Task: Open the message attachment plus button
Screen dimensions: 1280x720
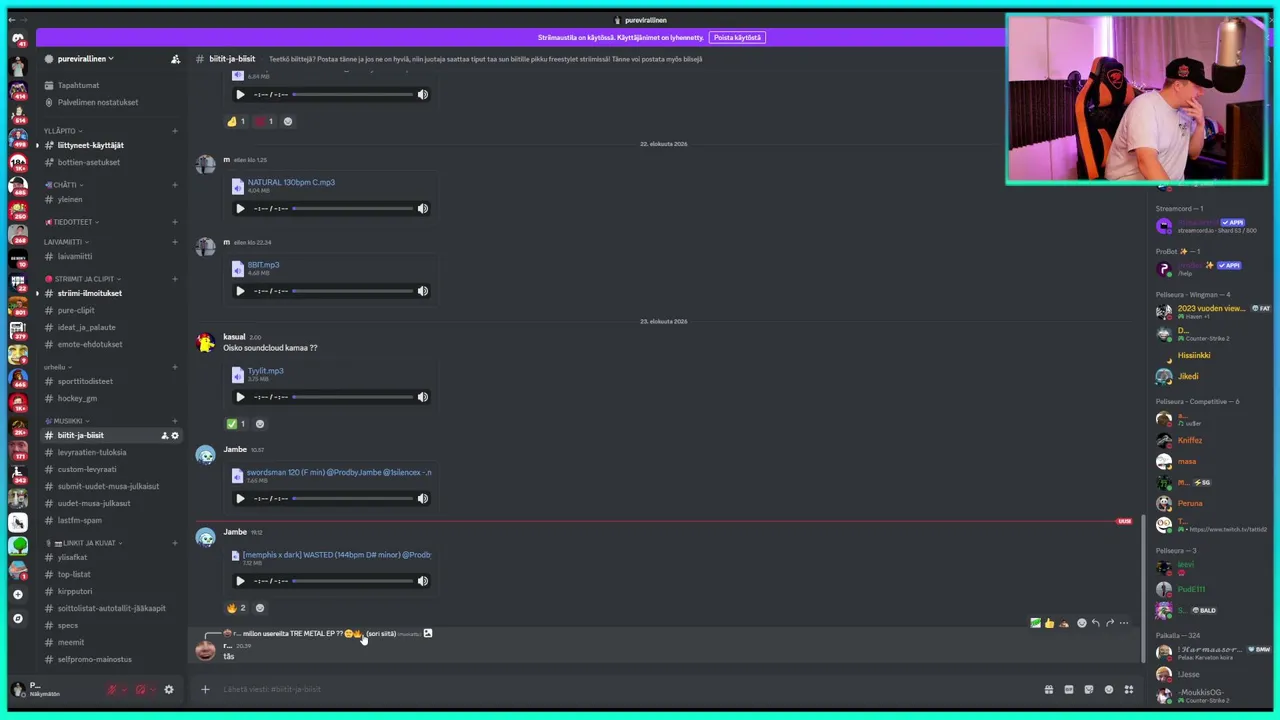Action: [205, 689]
